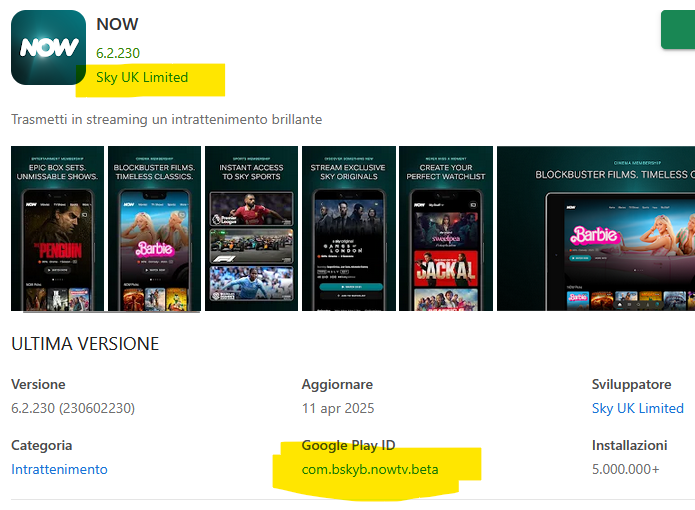The width and height of the screenshot is (695, 510).
Task: Open 'Stream Exclusive Sky Originals' screenshot
Action: click(x=348, y=228)
